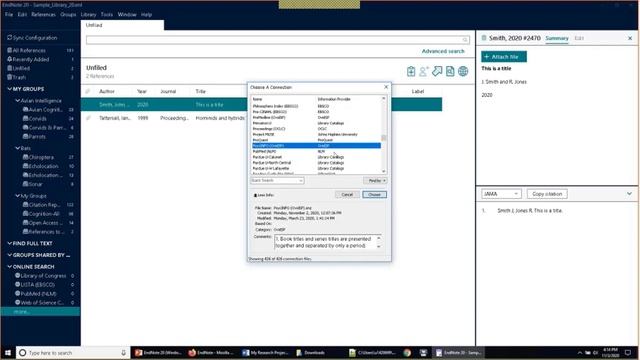
Task: Open References menu
Action: 43,14
